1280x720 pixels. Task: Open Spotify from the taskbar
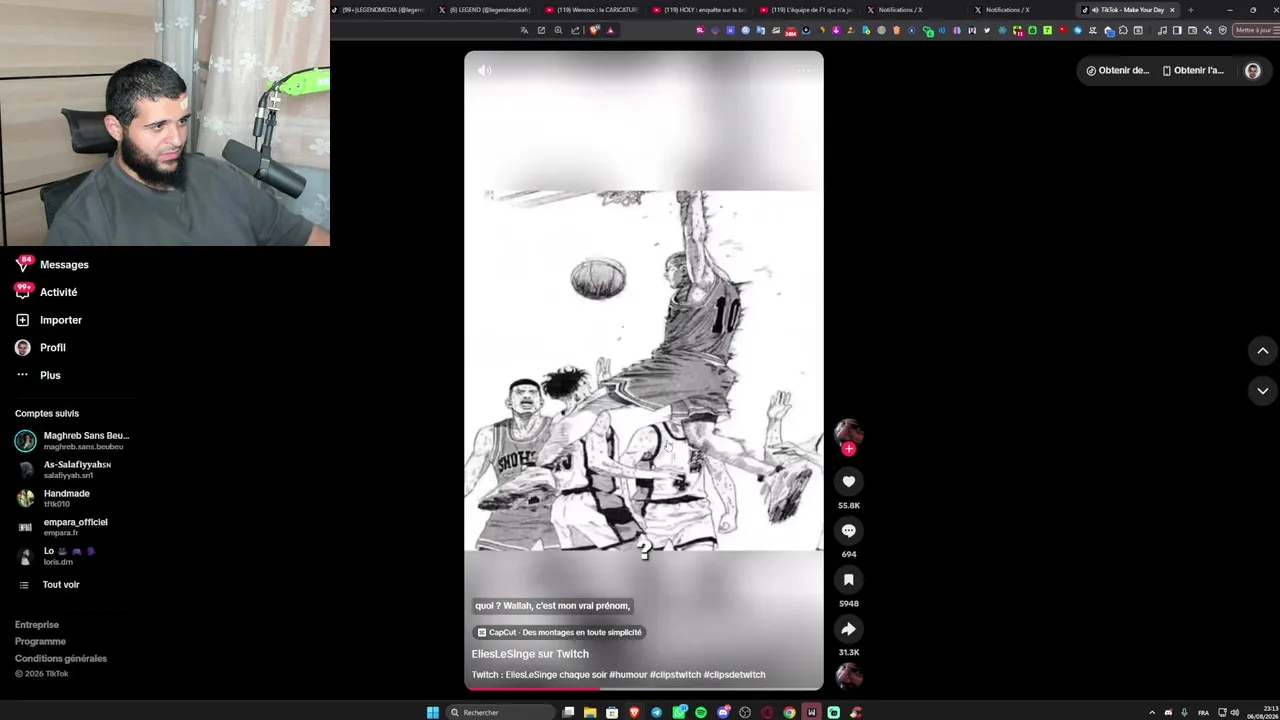point(701,712)
